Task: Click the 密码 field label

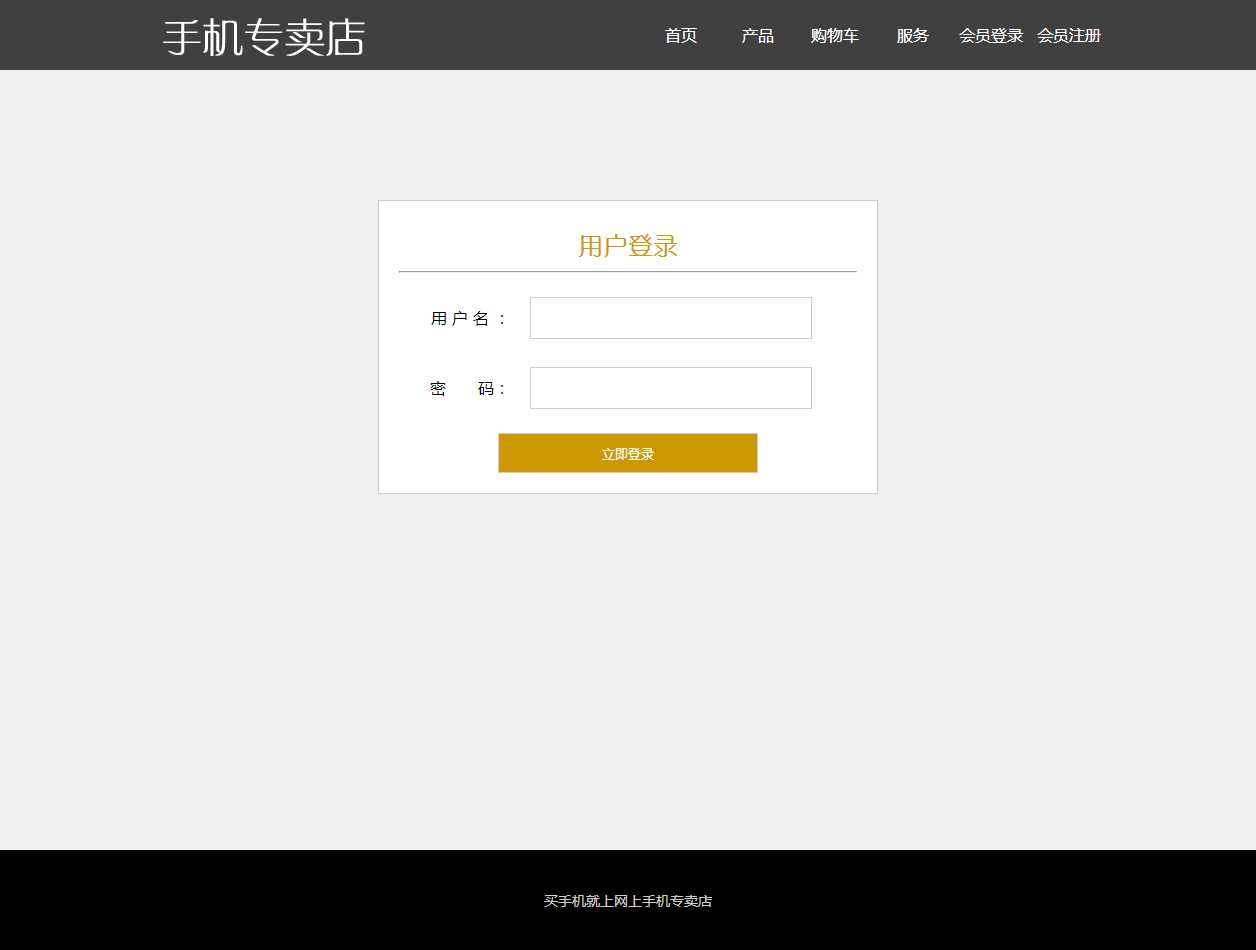Action: pos(469,389)
